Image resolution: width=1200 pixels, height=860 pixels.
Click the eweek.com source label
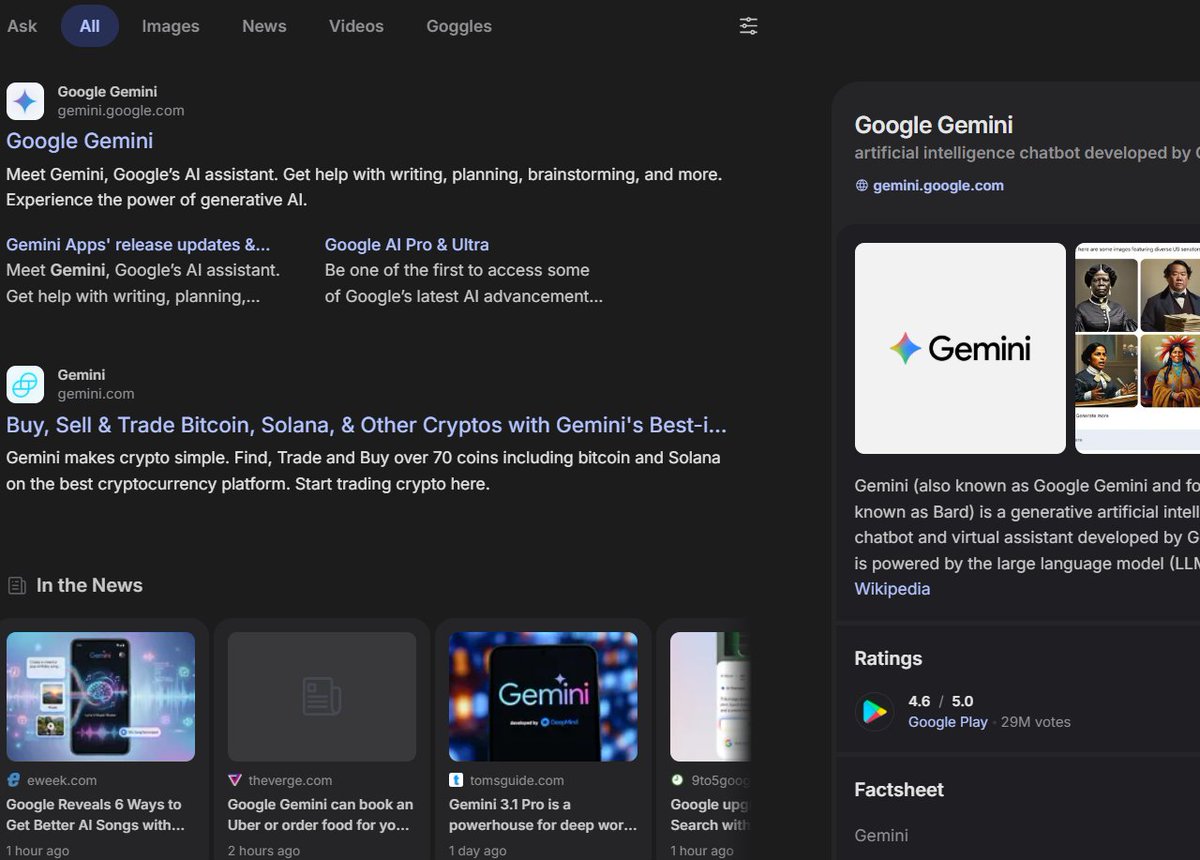tap(62, 780)
